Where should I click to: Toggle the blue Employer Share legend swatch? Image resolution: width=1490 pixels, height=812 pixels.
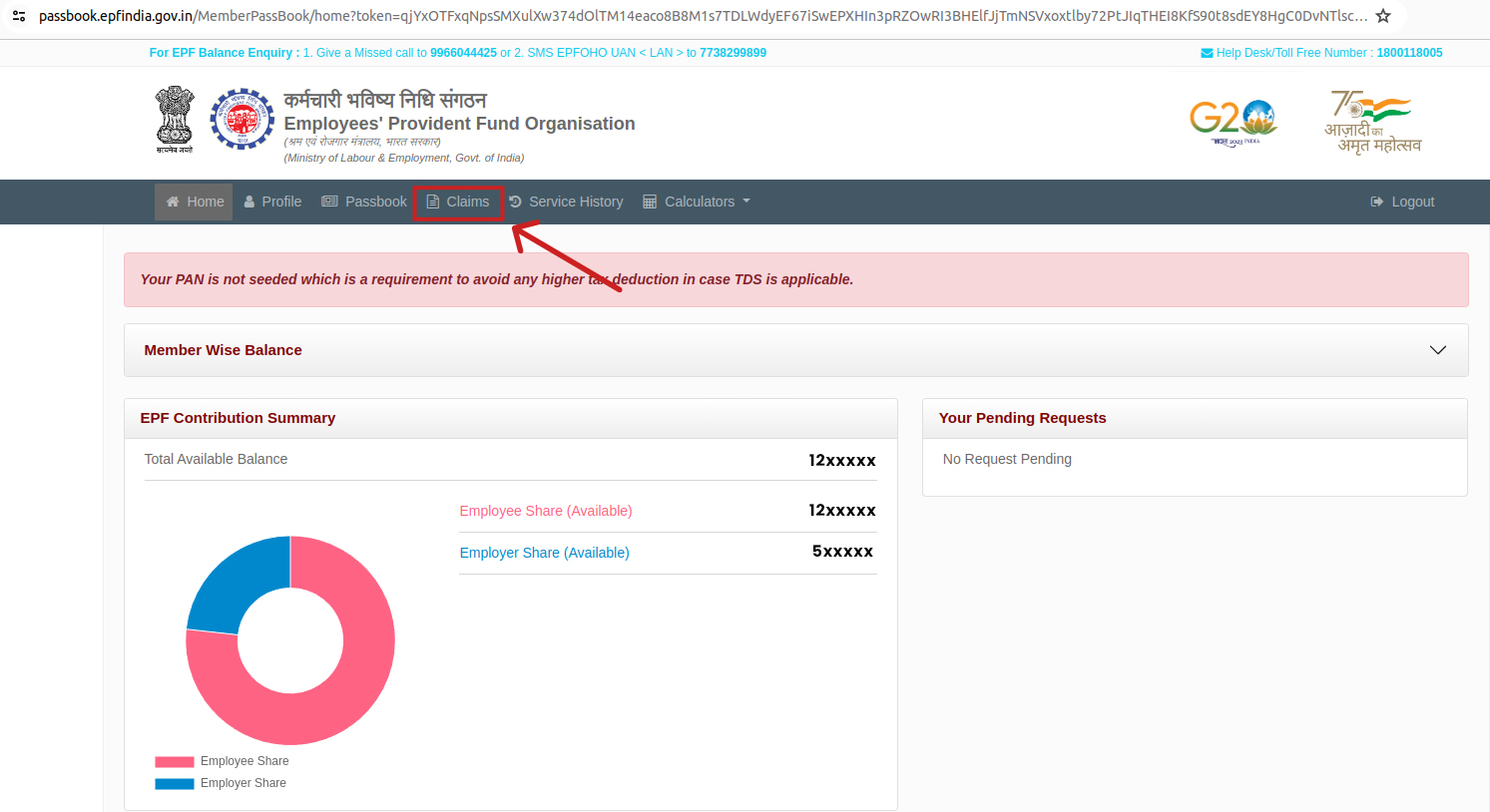(x=175, y=783)
